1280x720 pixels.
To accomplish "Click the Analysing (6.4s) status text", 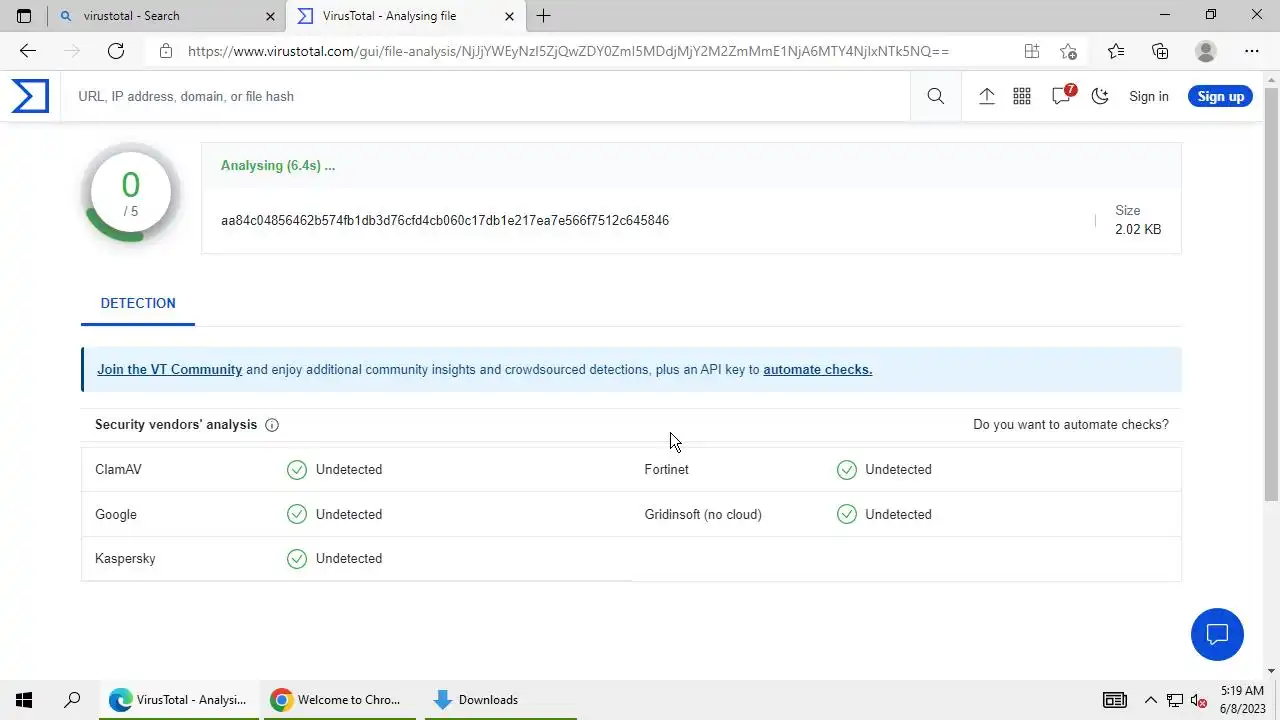I will point(278,165).
